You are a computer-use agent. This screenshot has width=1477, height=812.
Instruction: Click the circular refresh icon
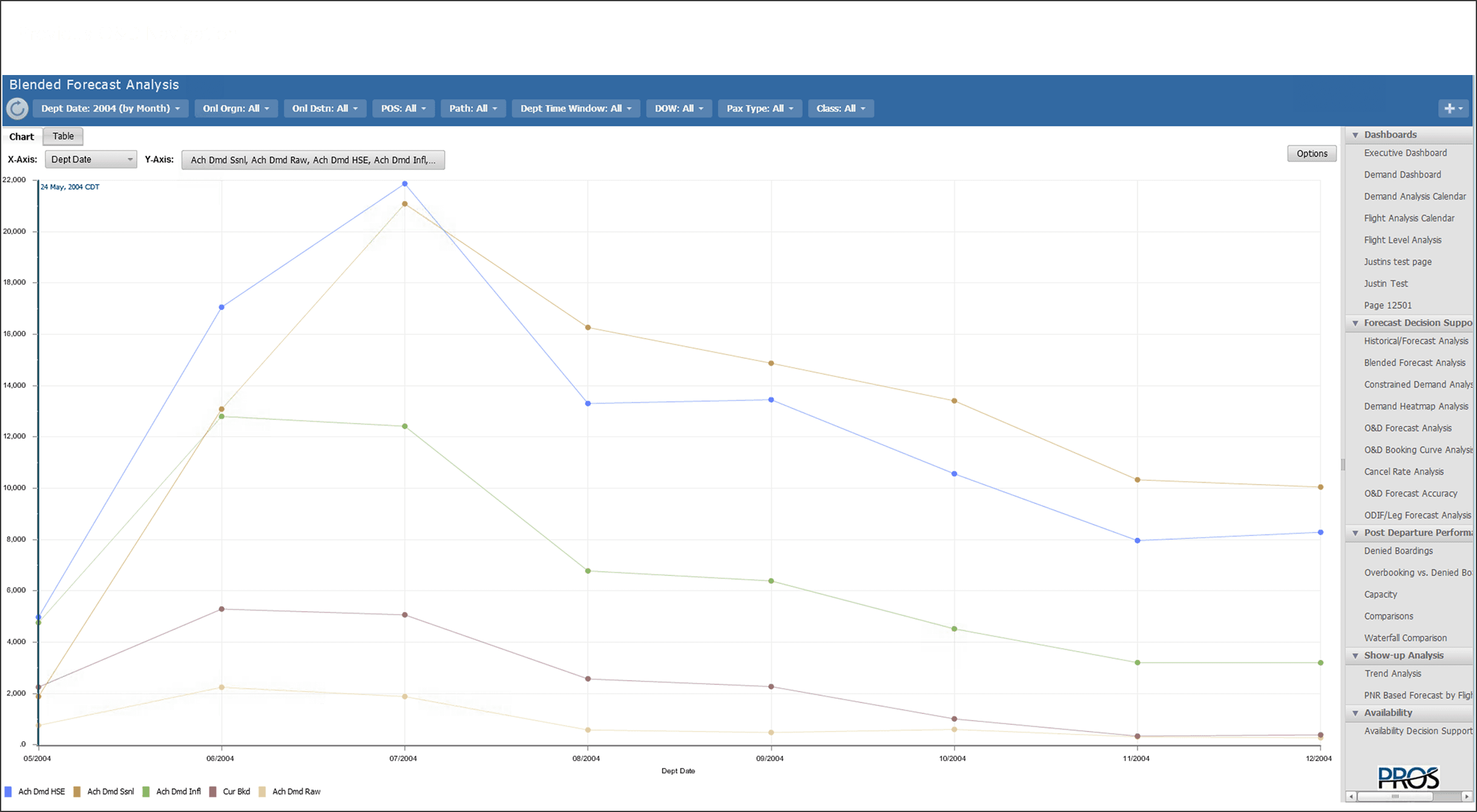17,109
